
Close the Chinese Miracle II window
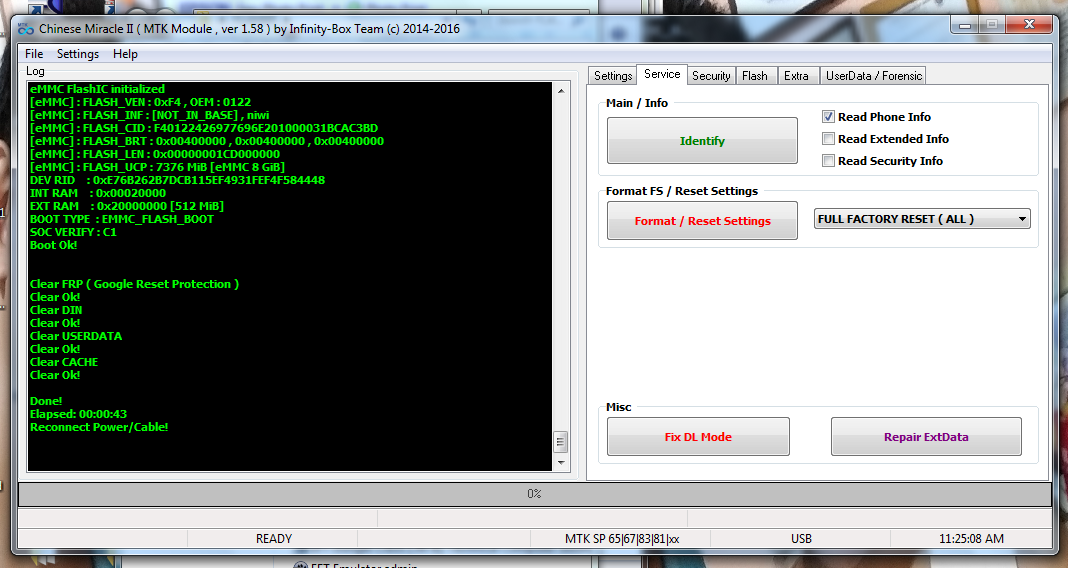tap(1029, 25)
